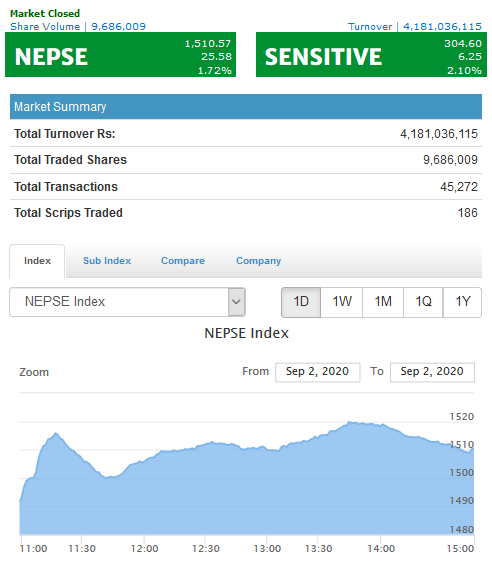Screen dimensions: 492x566
Task: Click the Total Transactions label
Action: 66,187
